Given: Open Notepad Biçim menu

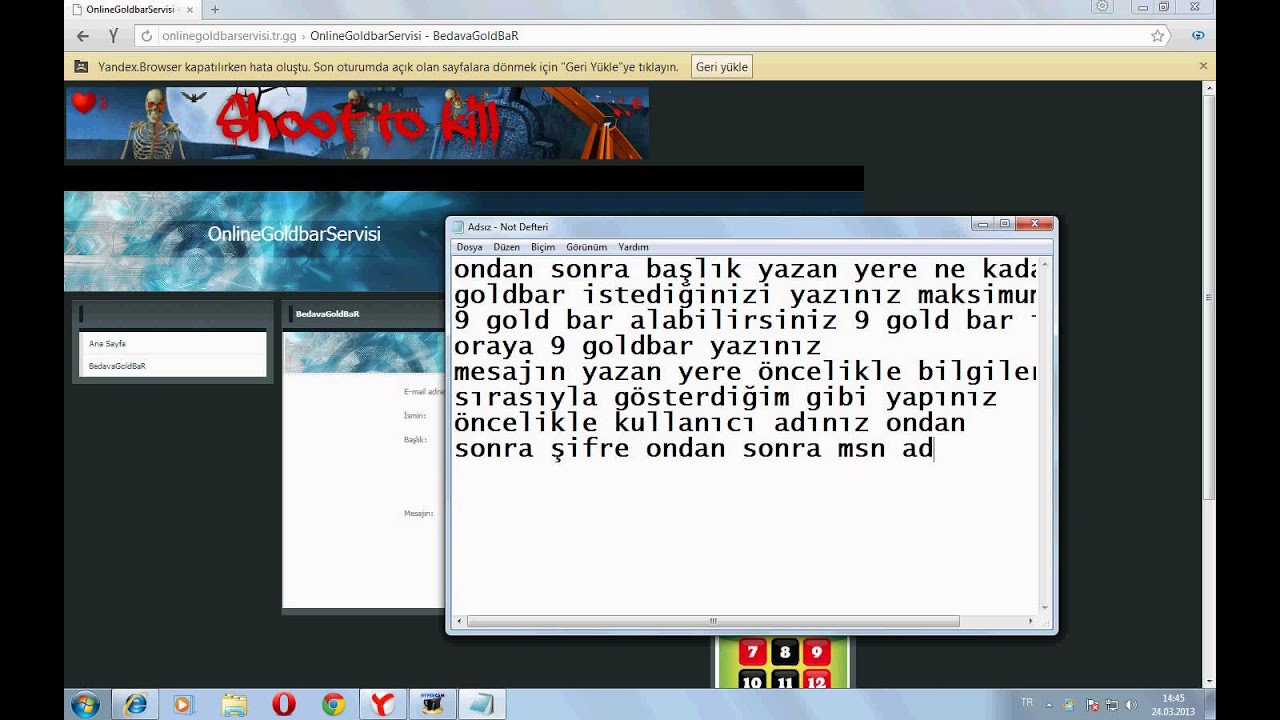Looking at the screenshot, I should tap(543, 247).
